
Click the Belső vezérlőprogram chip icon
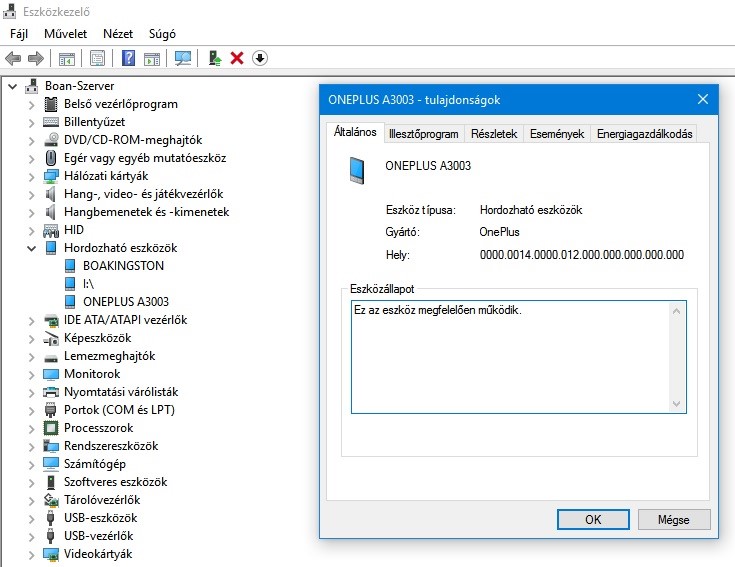[x=51, y=104]
